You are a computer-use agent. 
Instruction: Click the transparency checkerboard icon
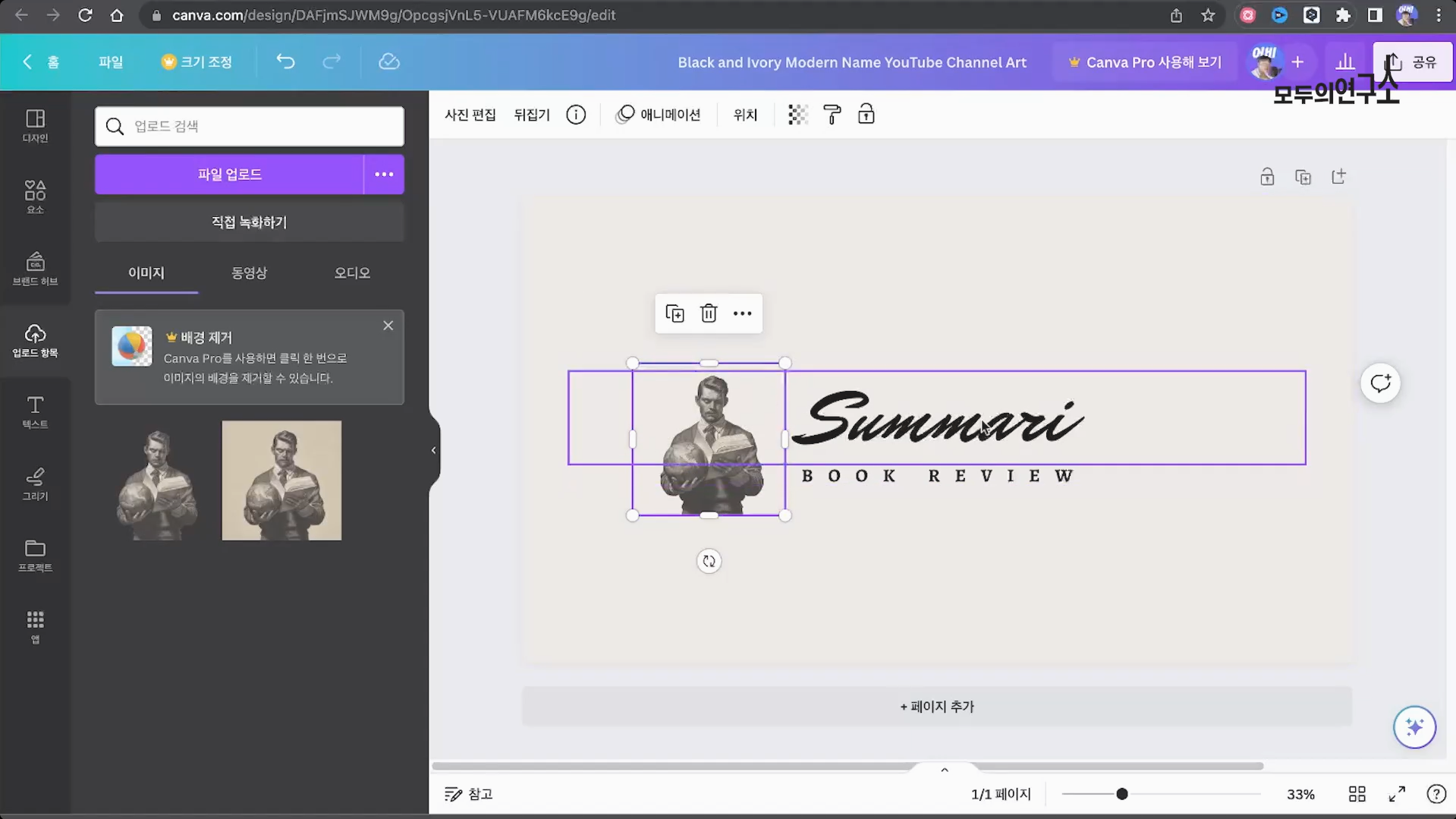tap(797, 115)
